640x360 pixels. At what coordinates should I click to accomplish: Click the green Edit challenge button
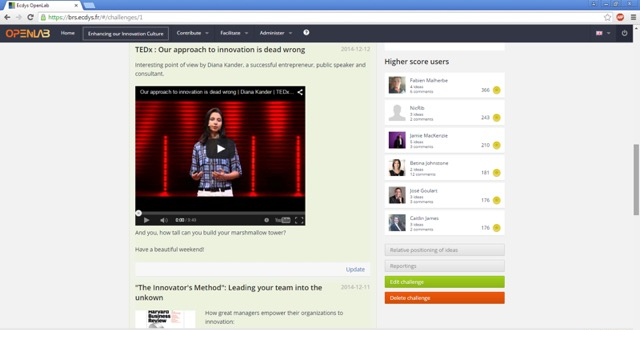[x=444, y=282]
